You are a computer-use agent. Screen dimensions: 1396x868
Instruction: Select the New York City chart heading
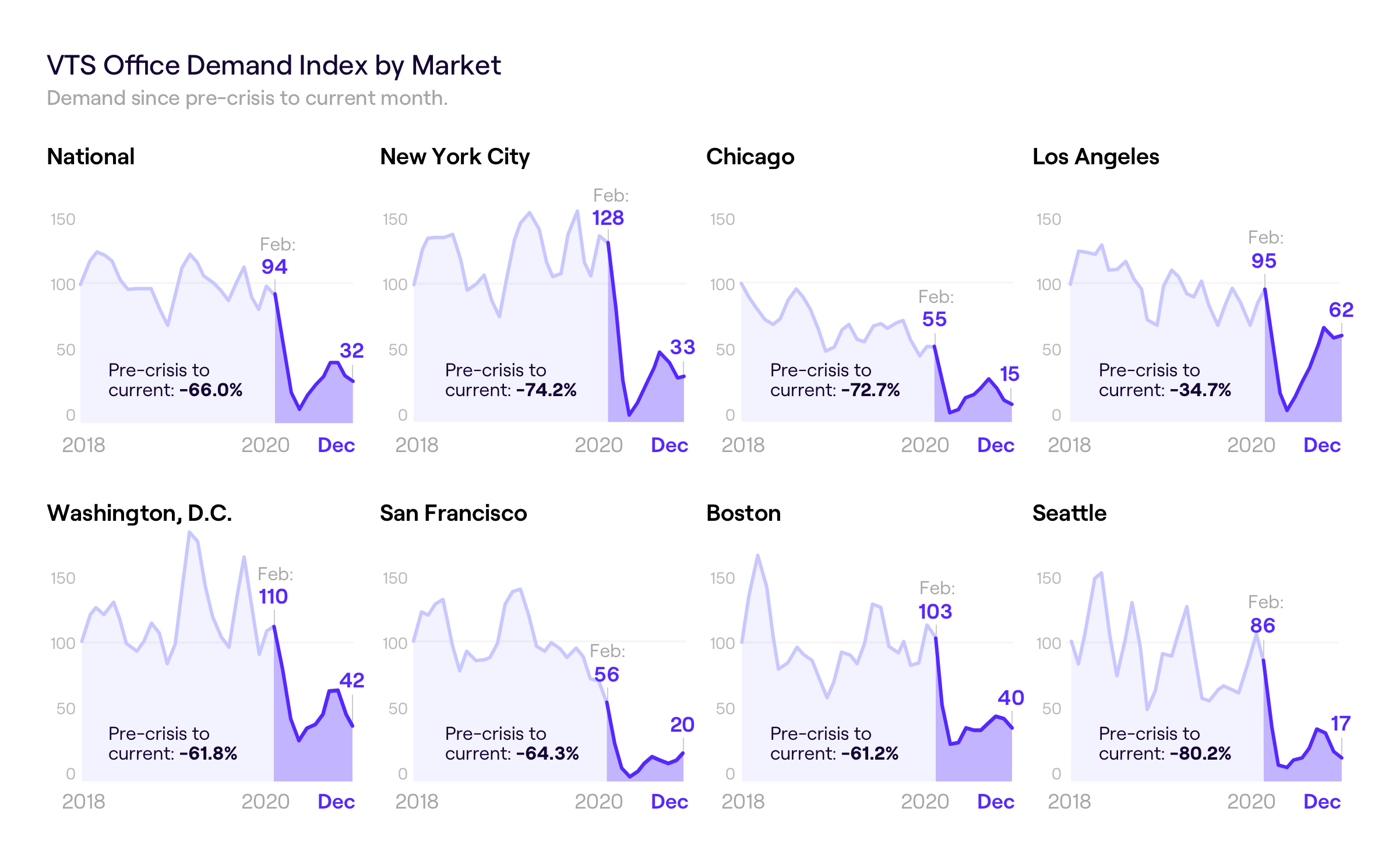tap(454, 157)
